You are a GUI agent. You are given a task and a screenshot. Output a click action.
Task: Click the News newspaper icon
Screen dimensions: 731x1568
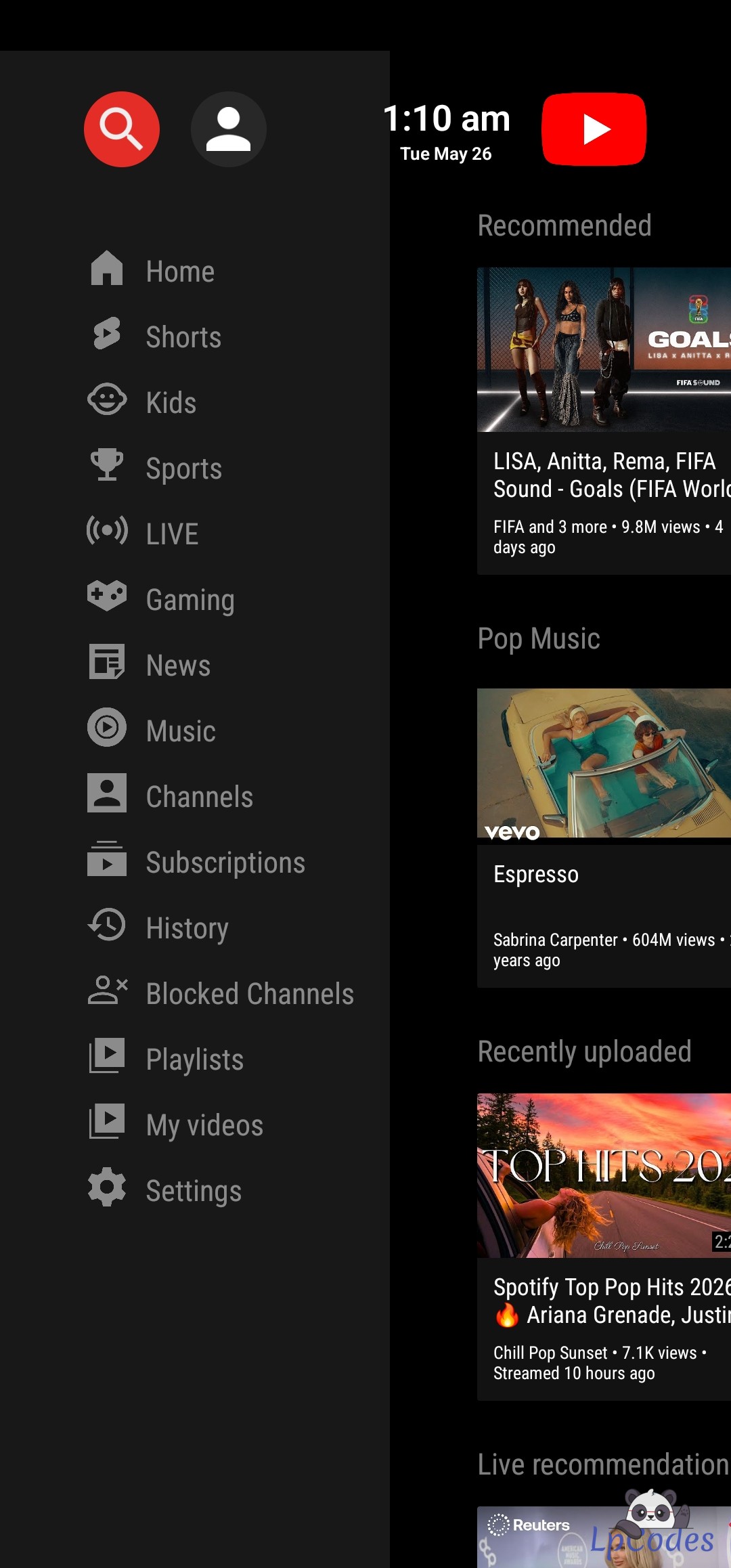tap(107, 661)
